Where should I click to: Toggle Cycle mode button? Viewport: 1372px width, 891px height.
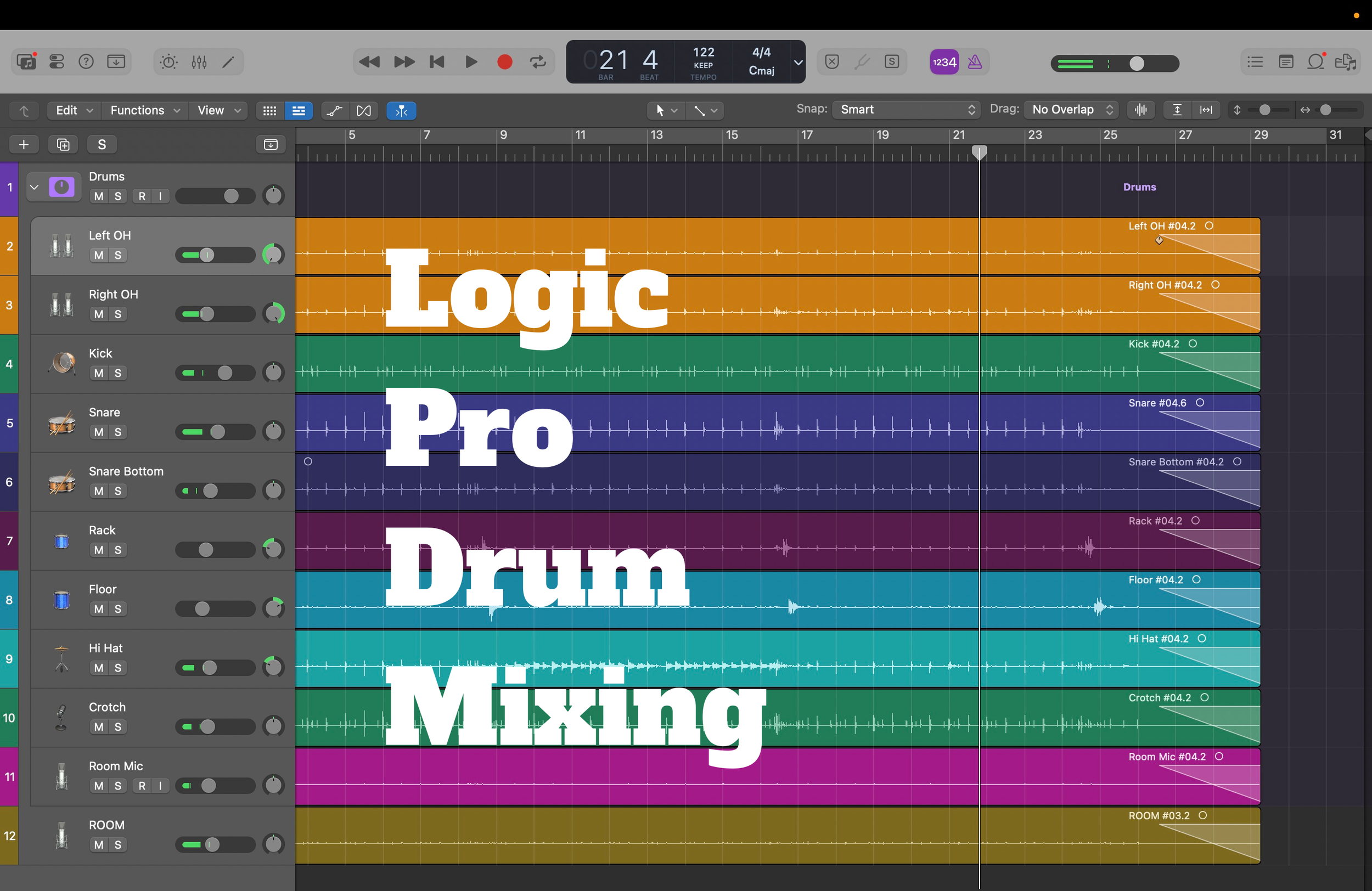tap(538, 61)
